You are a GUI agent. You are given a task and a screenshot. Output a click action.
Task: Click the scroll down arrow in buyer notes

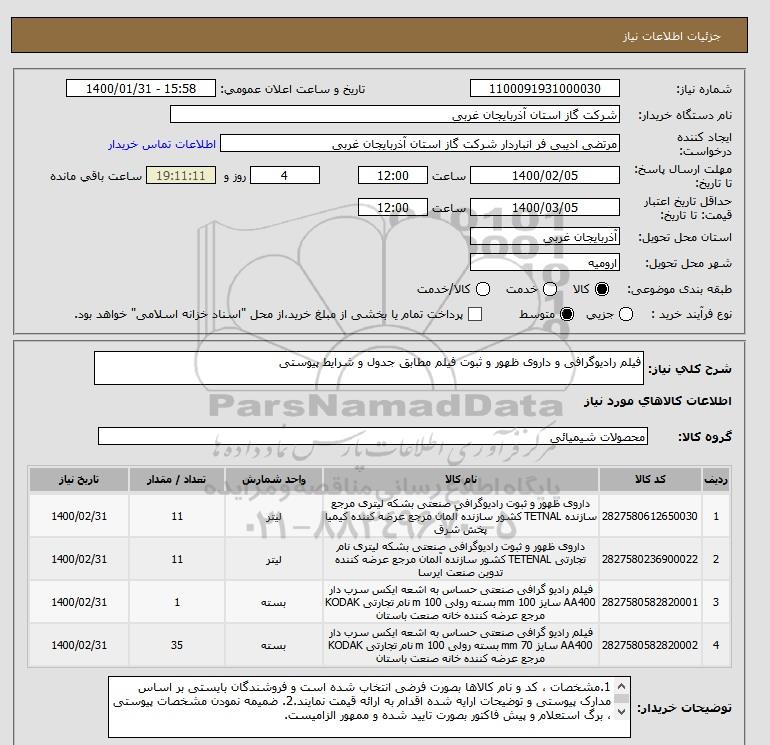click(x=621, y=712)
